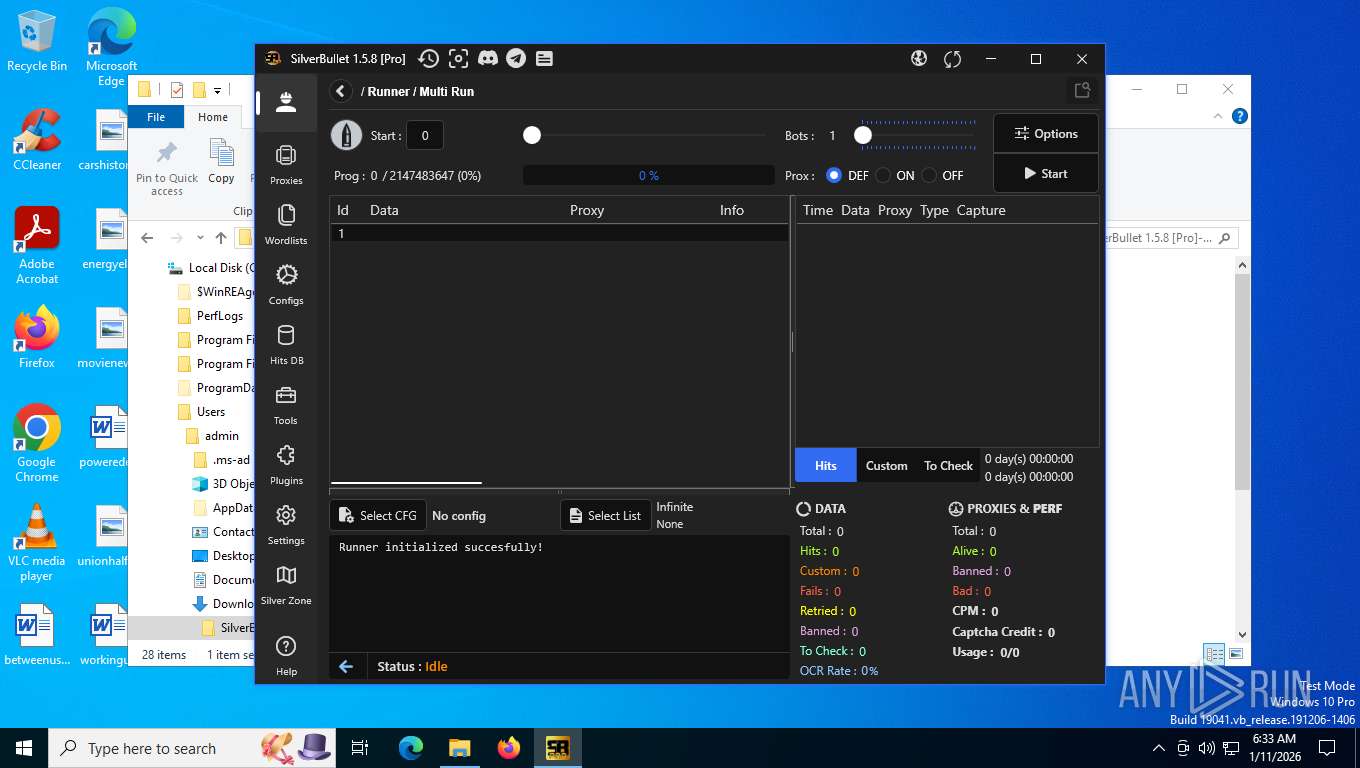Open Quick Access toolbar dropdown in Explorer
The height and width of the screenshot is (768, 1360).
(217, 90)
